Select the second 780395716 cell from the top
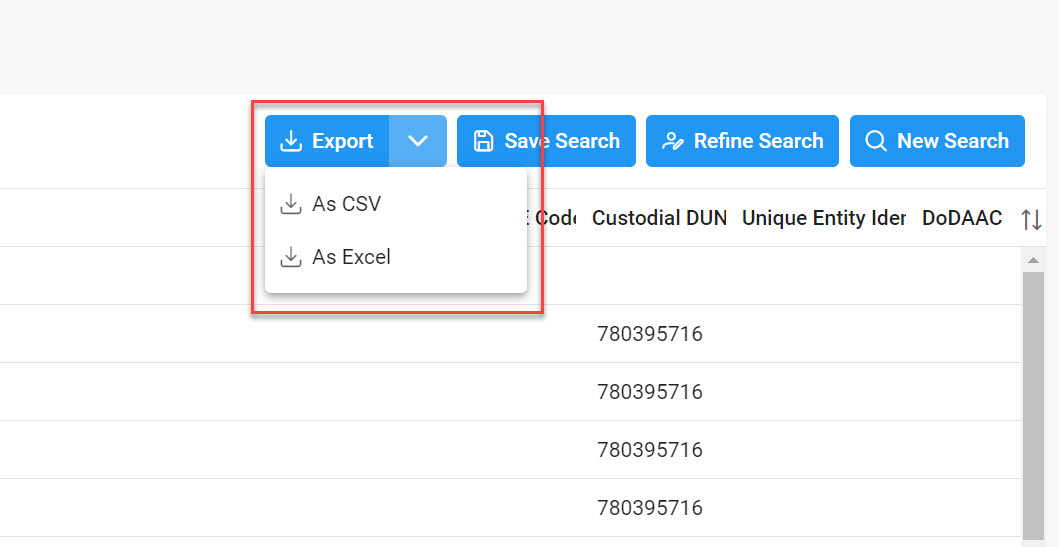 [650, 392]
